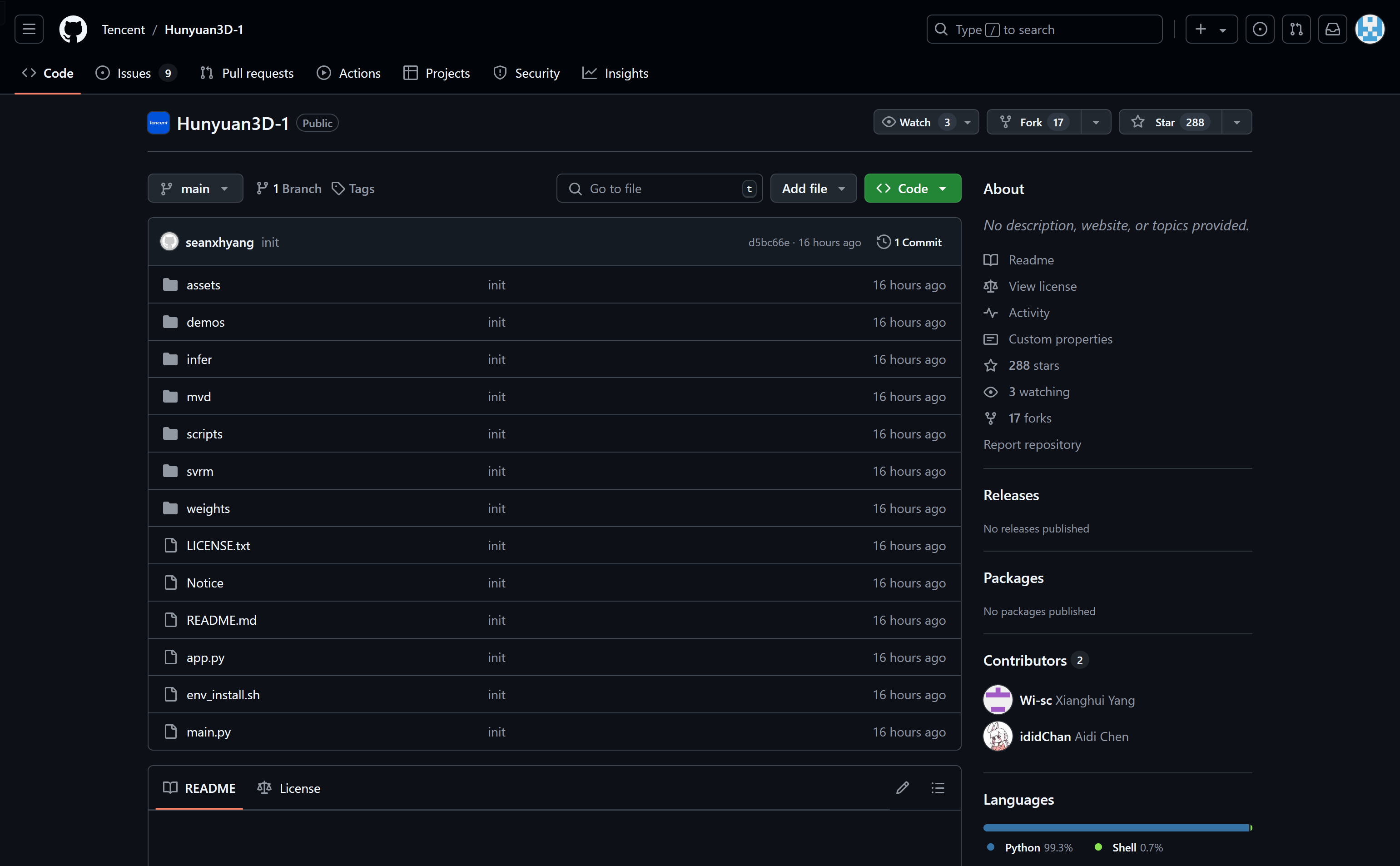Viewport: 1400px width, 866px height.
Task: Switch to the Projects tab
Action: click(x=437, y=73)
